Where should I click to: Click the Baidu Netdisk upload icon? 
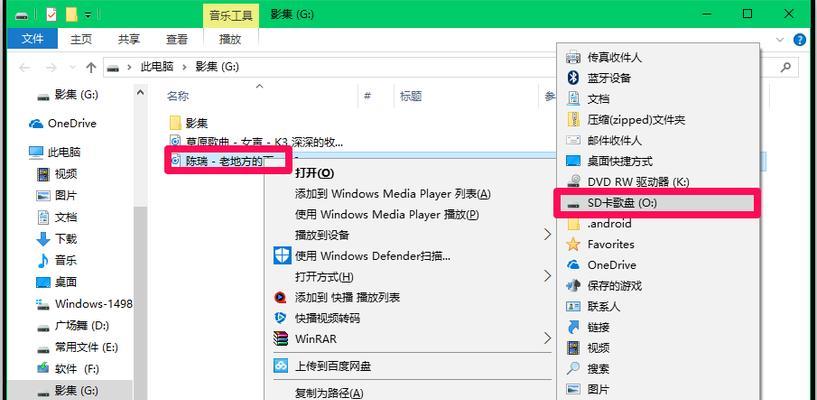281,366
